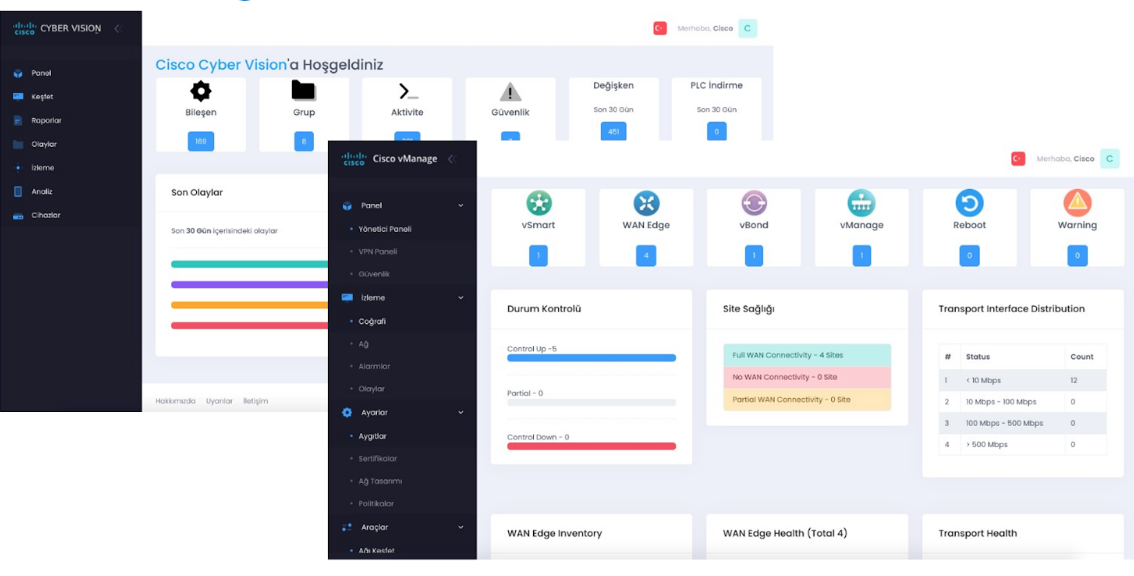The height and width of the screenshot is (576, 1134).
Task: Click the Bileşen gear icon
Action: (x=200, y=92)
